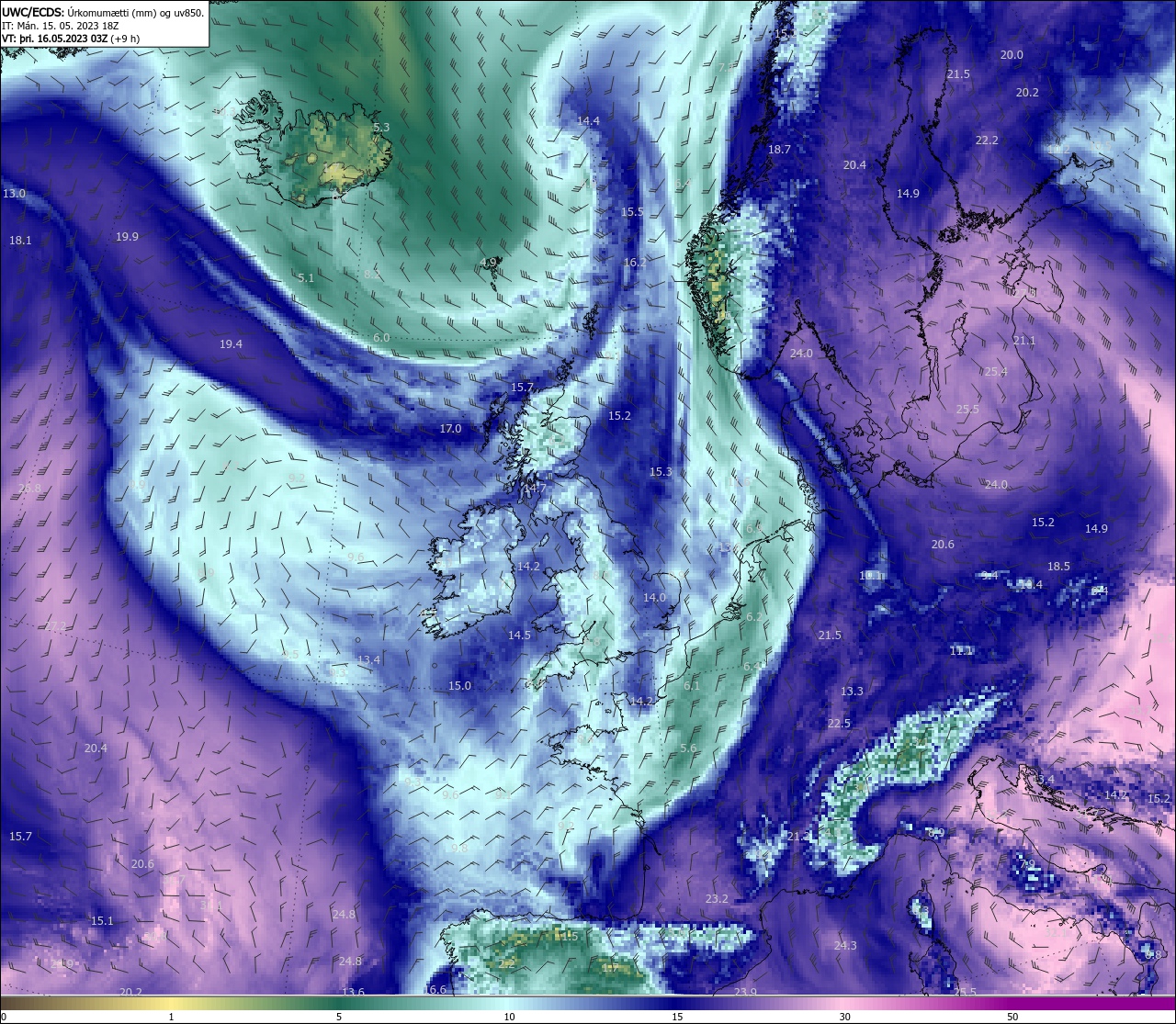
Task: Click the 5.1 value south of Iceland
Action: (x=306, y=277)
